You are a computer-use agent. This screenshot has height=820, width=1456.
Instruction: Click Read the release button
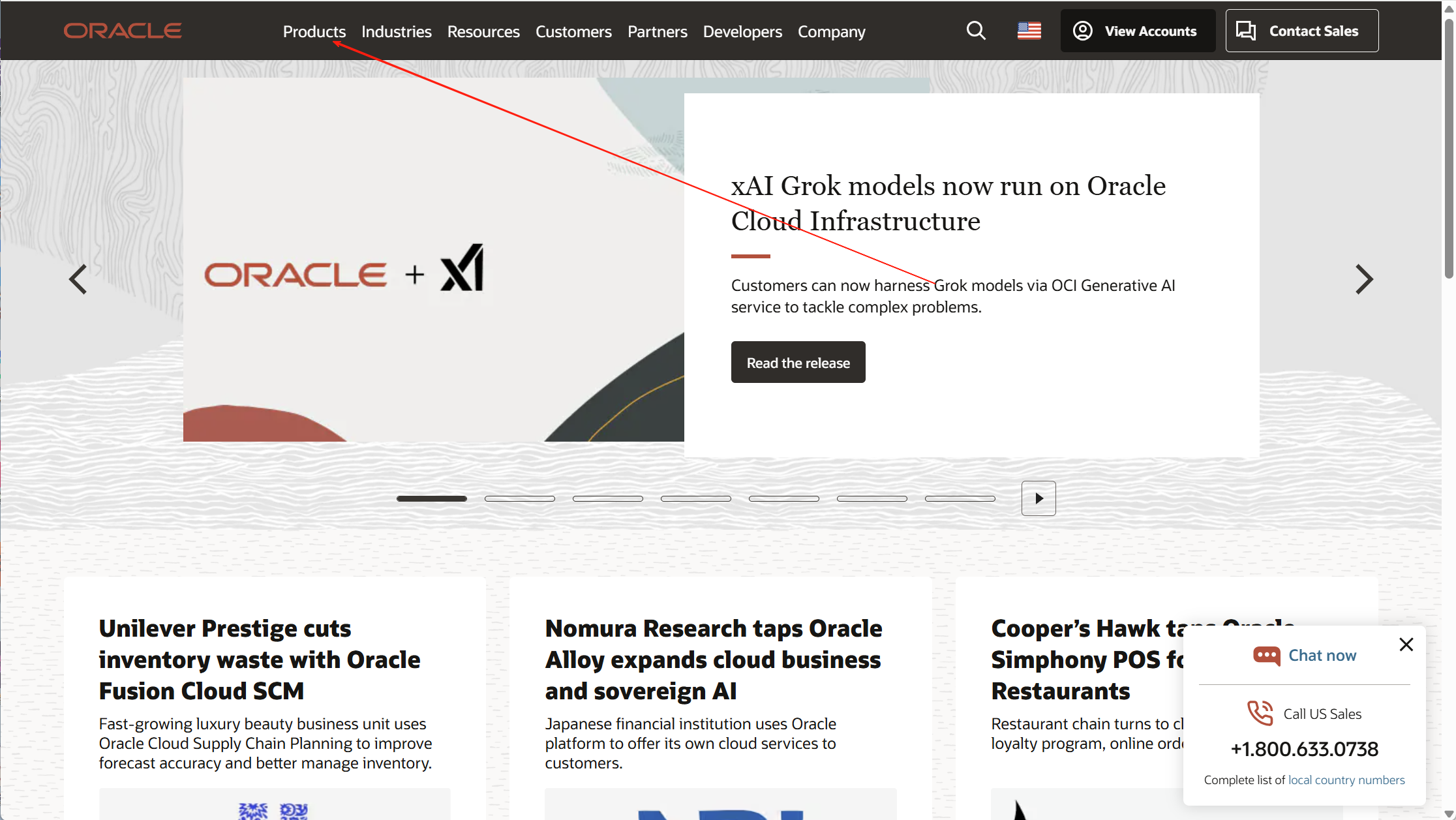point(798,362)
